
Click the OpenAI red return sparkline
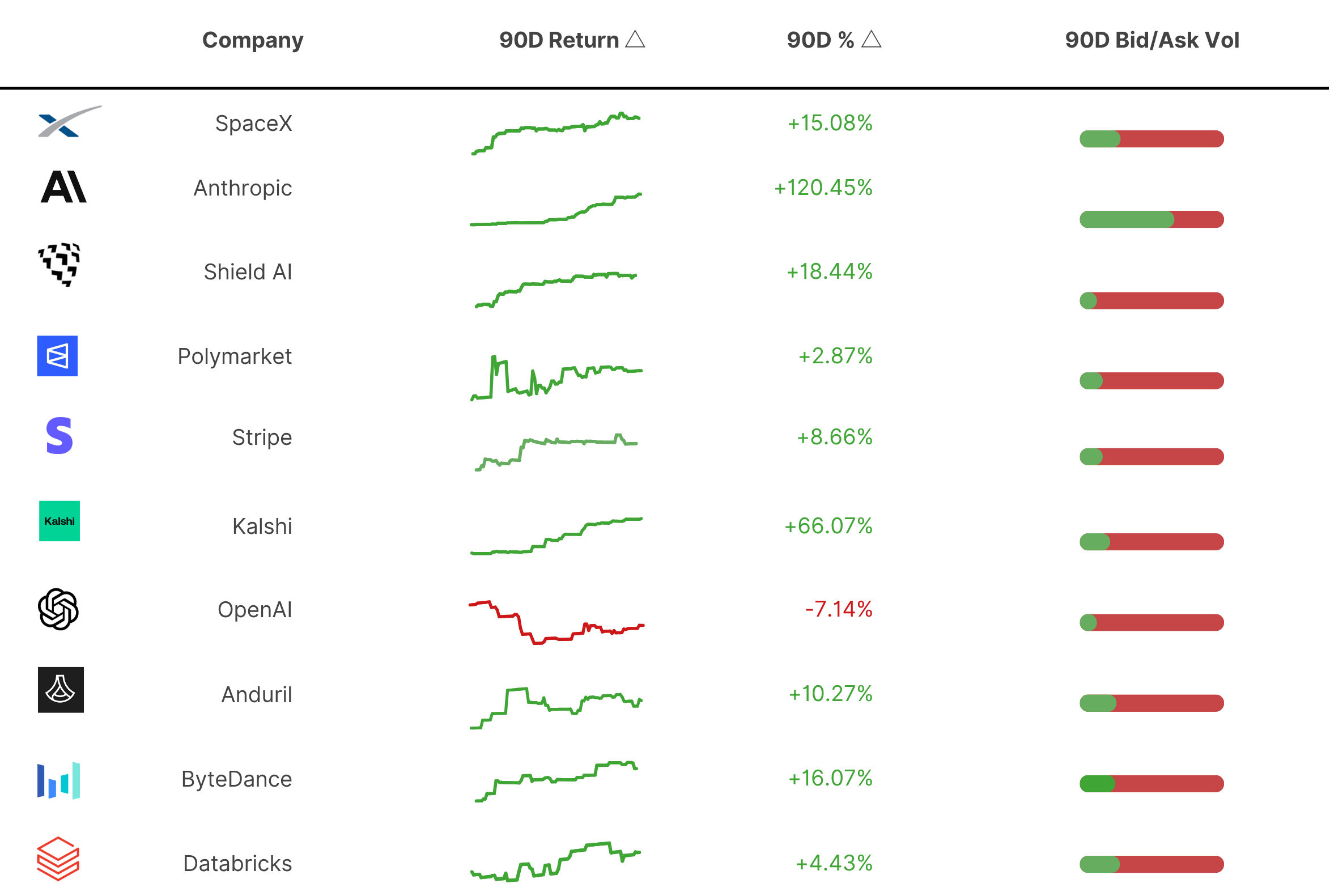click(556, 623)
